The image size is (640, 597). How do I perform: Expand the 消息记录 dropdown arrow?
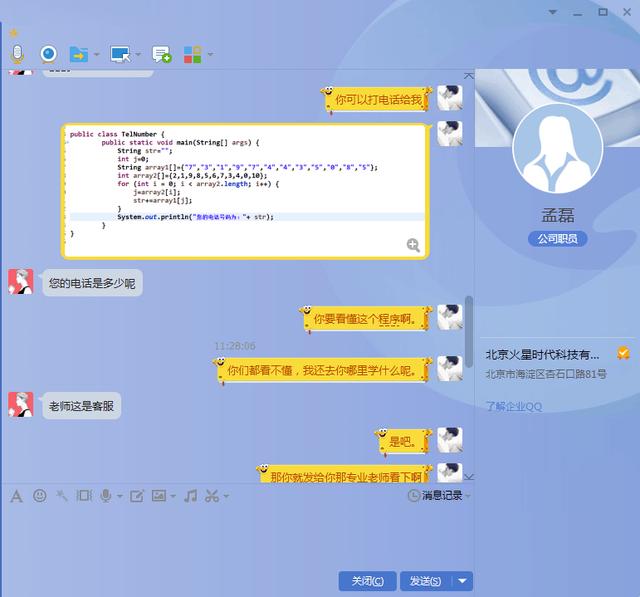coord(468,496)
